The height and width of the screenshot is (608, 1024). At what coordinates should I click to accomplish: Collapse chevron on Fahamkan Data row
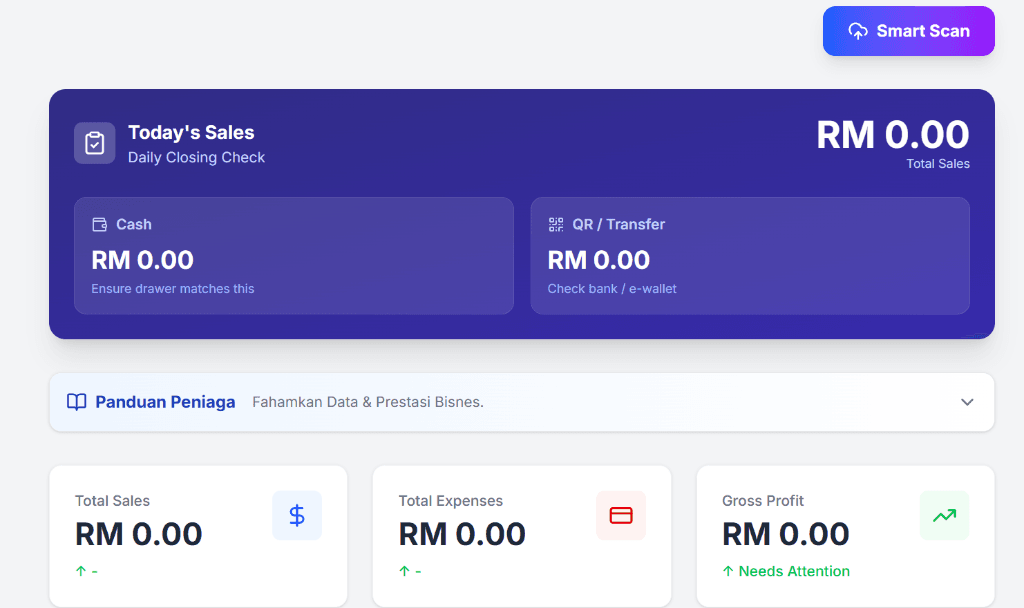(x=966, y=401)
